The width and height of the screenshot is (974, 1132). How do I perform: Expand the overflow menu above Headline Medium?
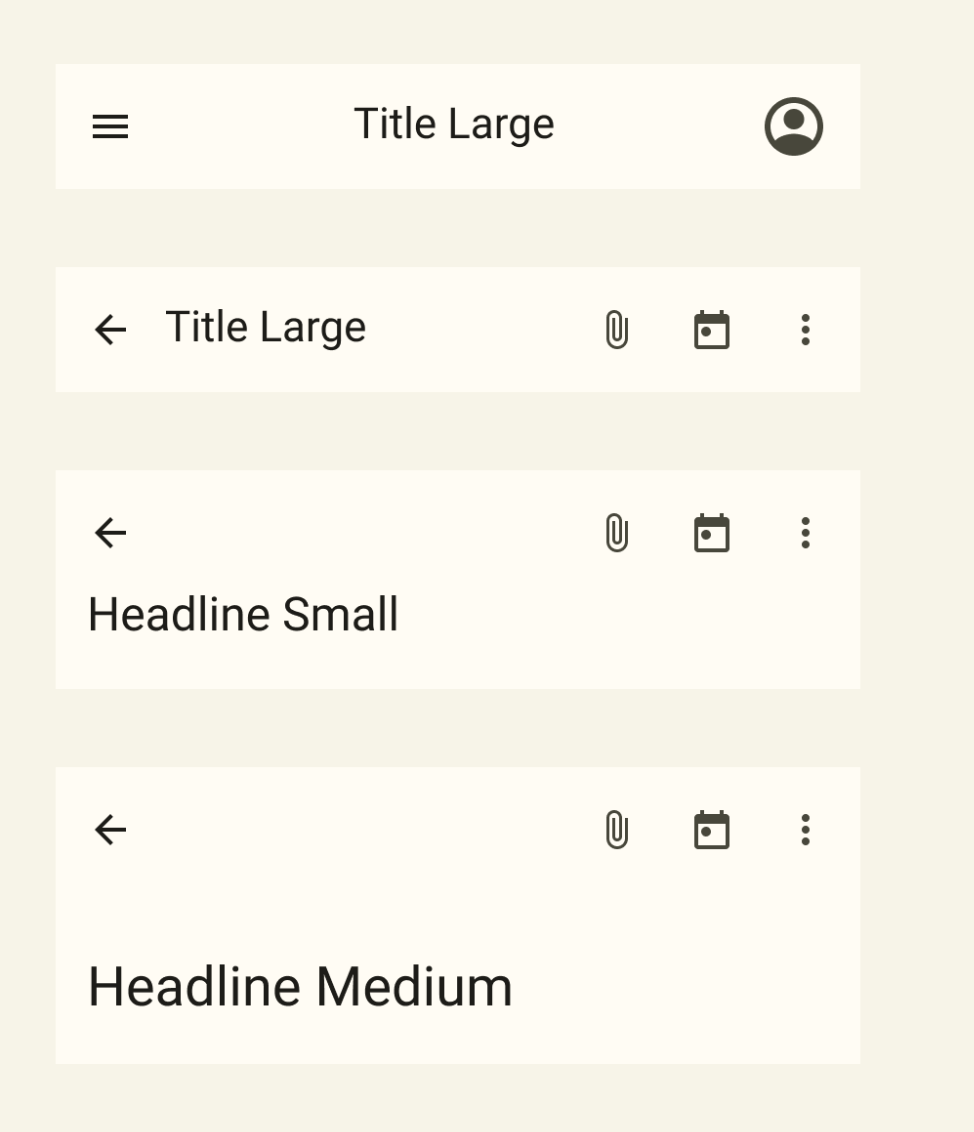(806, 828)
